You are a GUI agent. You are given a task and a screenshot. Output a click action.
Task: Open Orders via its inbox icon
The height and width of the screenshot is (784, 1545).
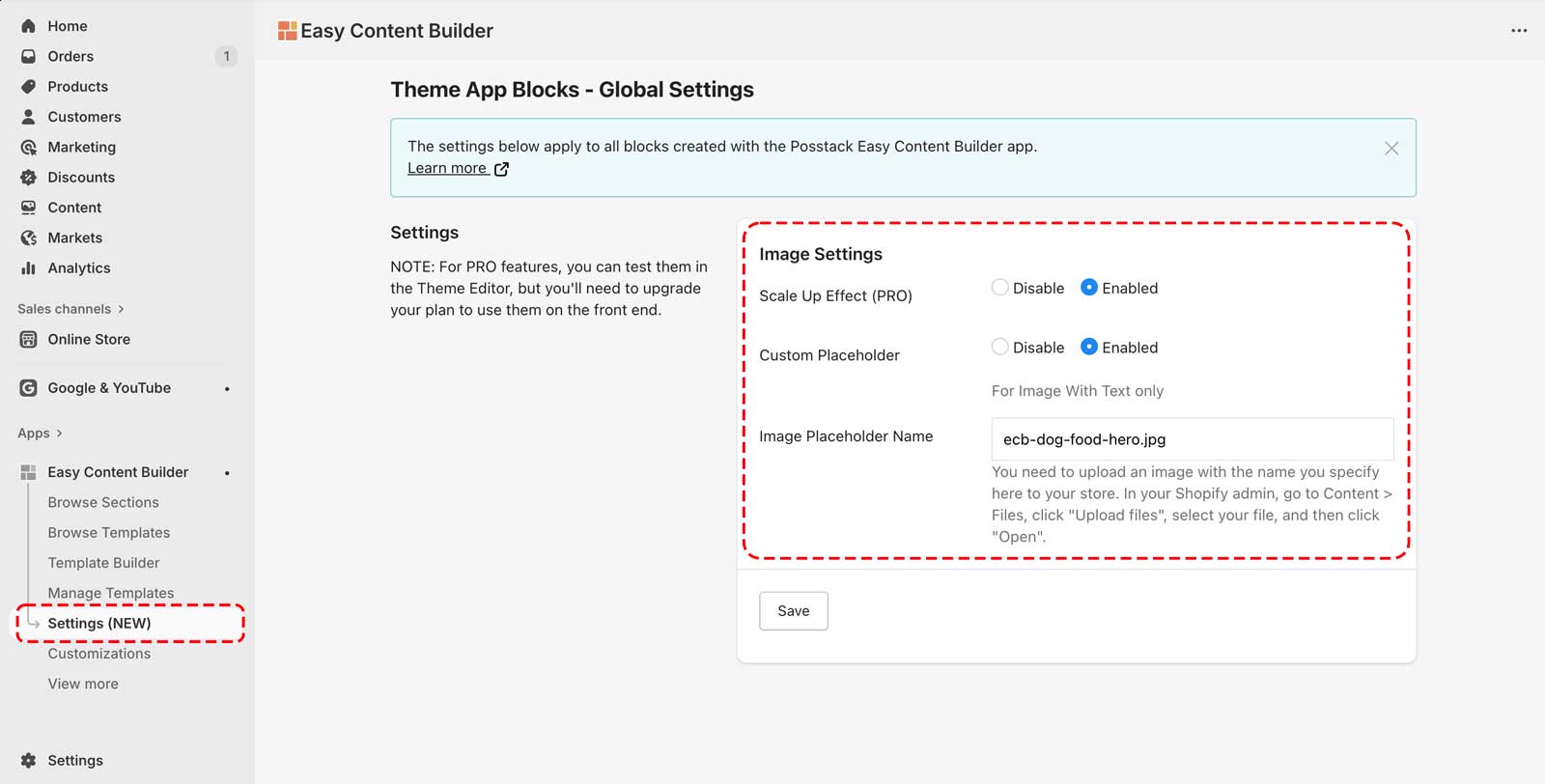pos(29,56)
